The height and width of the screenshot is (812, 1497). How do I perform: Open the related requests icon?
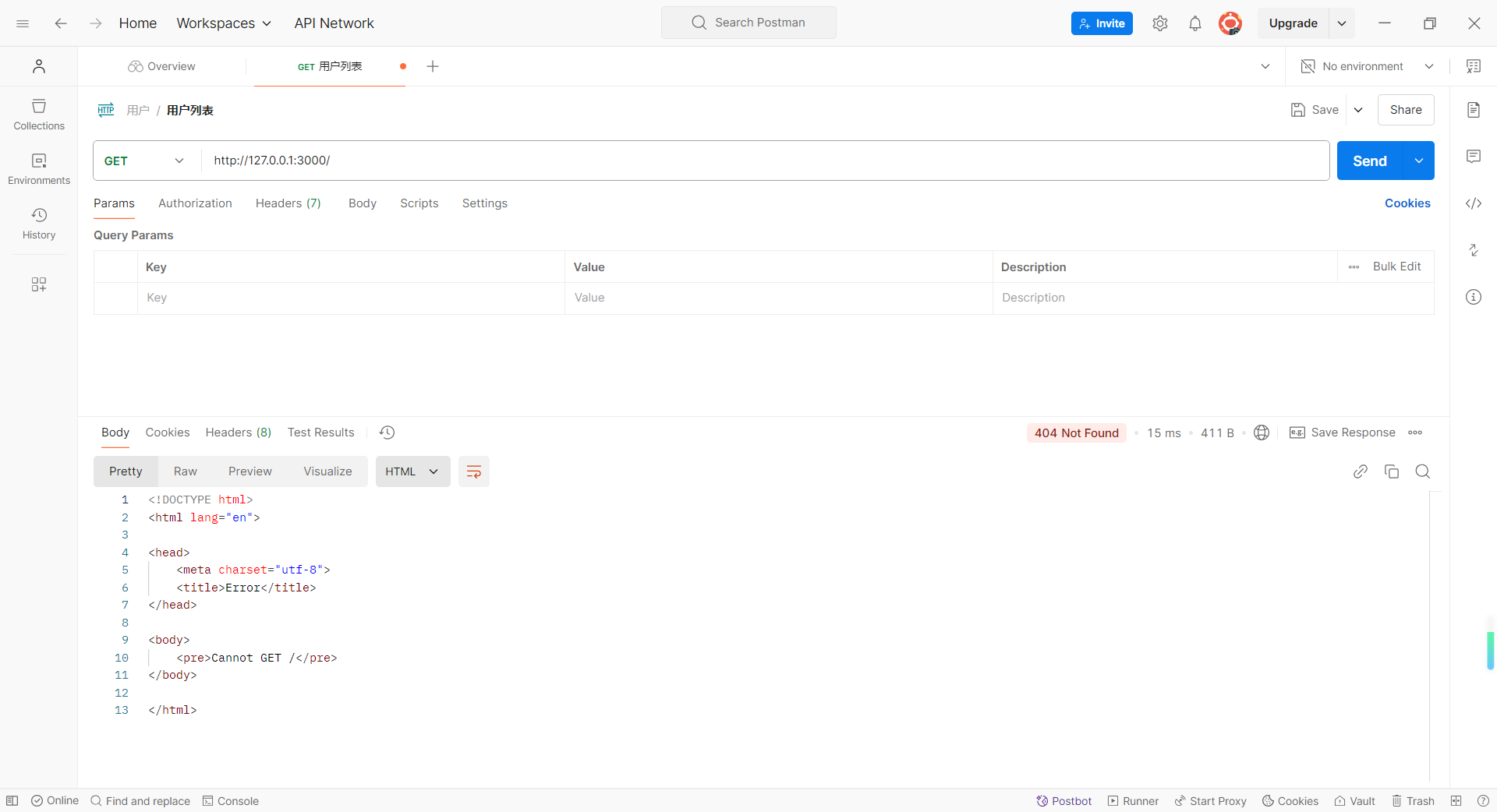(1474, 250)
